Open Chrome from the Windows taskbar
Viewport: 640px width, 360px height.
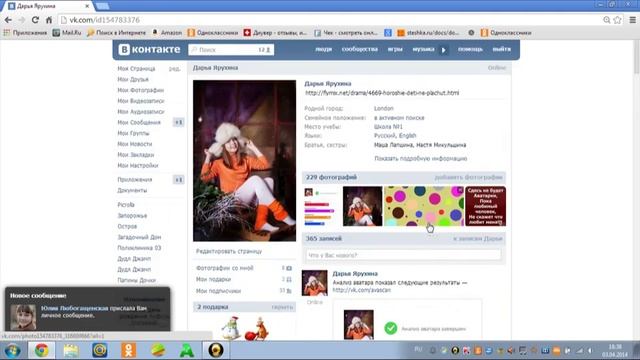tap(41, 350)
